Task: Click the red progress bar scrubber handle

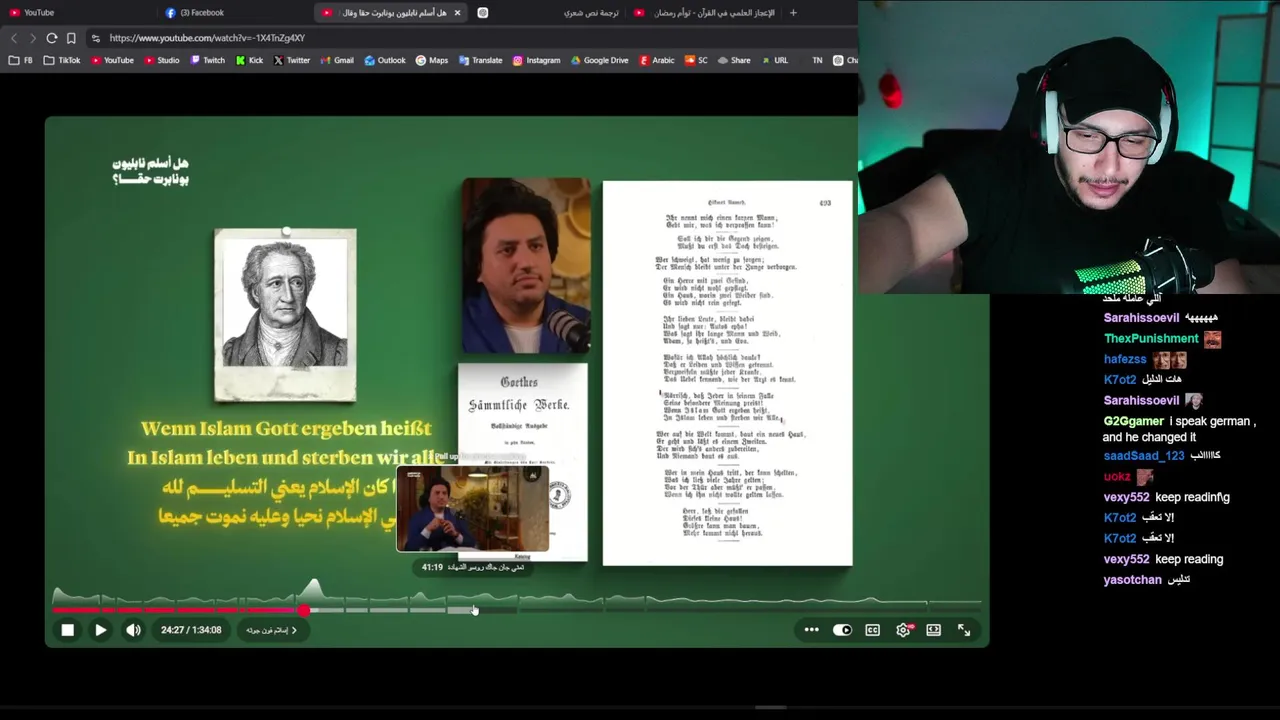Action: click(304, 610)
